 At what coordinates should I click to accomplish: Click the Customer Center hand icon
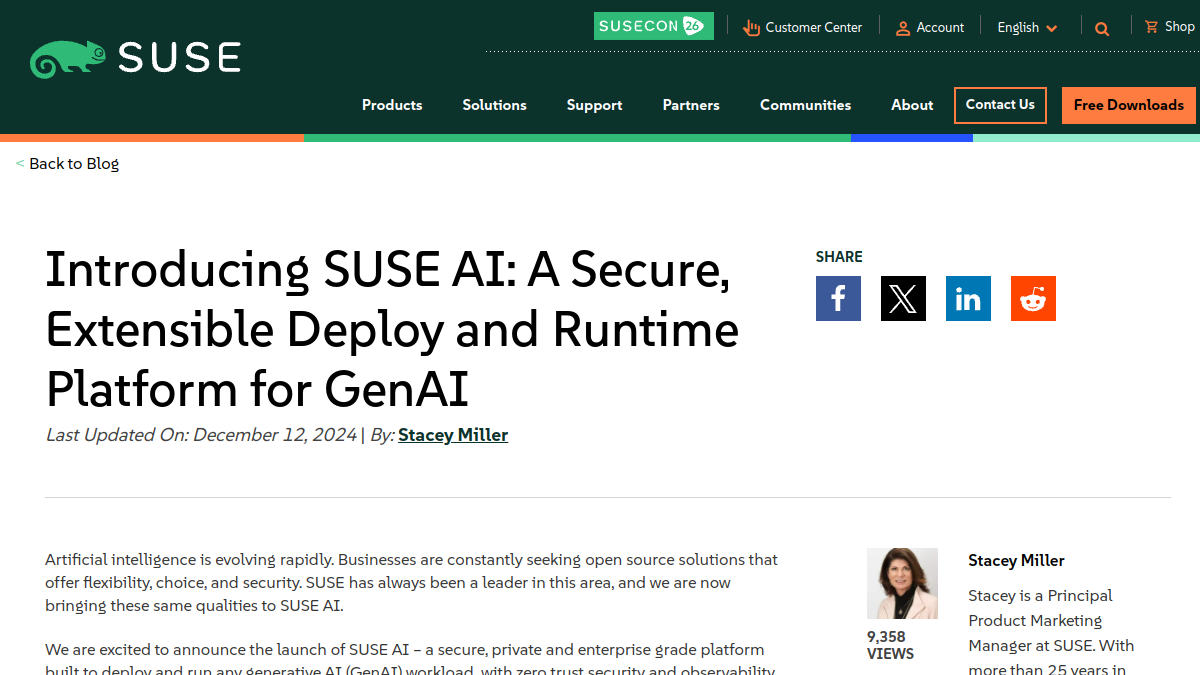(752, 28)
